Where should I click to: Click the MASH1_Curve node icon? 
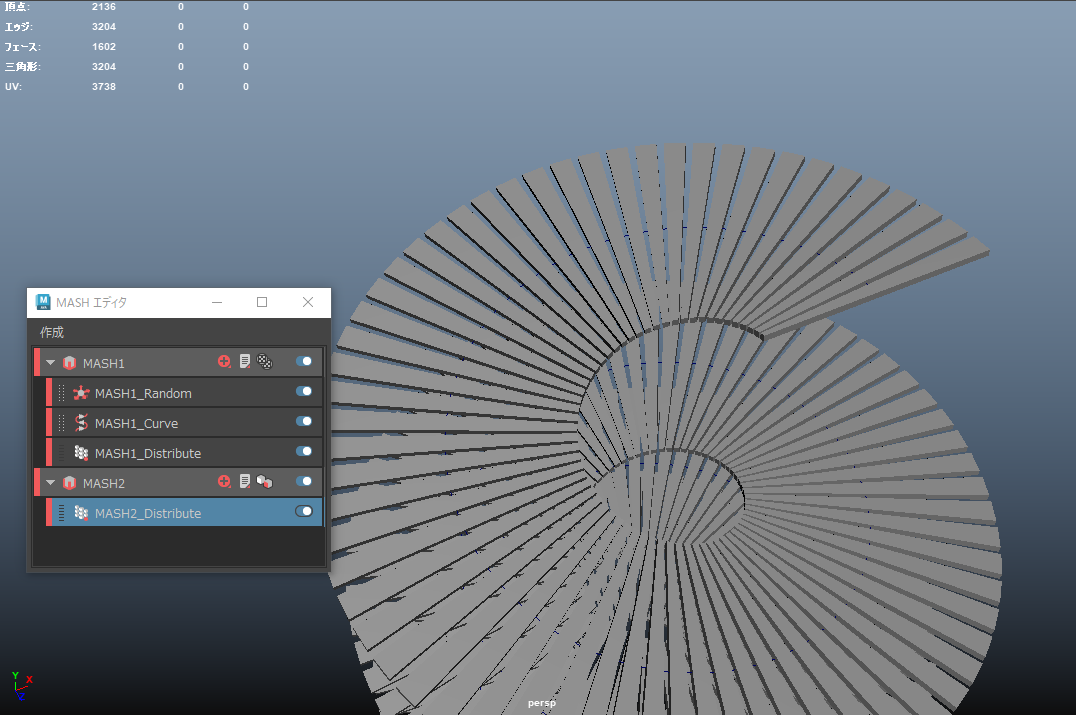[x=81, y=423]
